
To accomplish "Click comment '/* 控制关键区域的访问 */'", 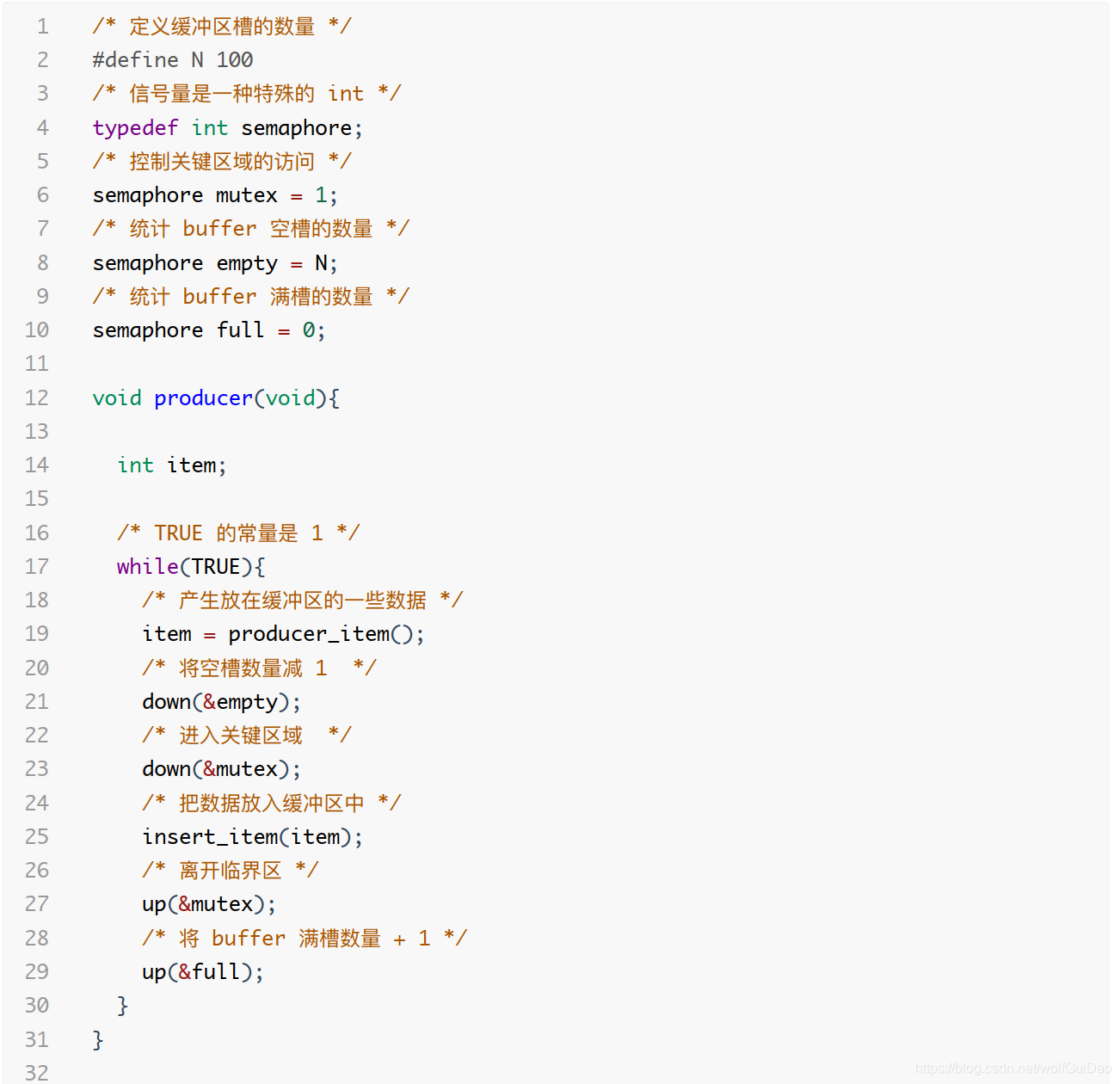I will tap(222, 162).
